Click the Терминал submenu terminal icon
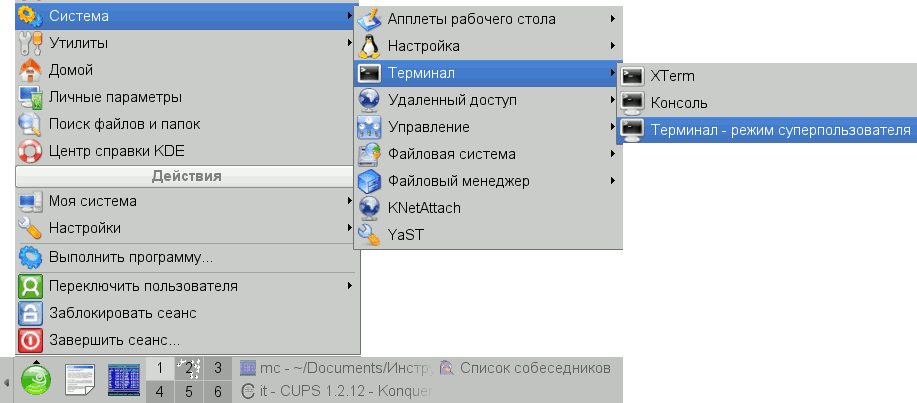 tap(369, 73)
